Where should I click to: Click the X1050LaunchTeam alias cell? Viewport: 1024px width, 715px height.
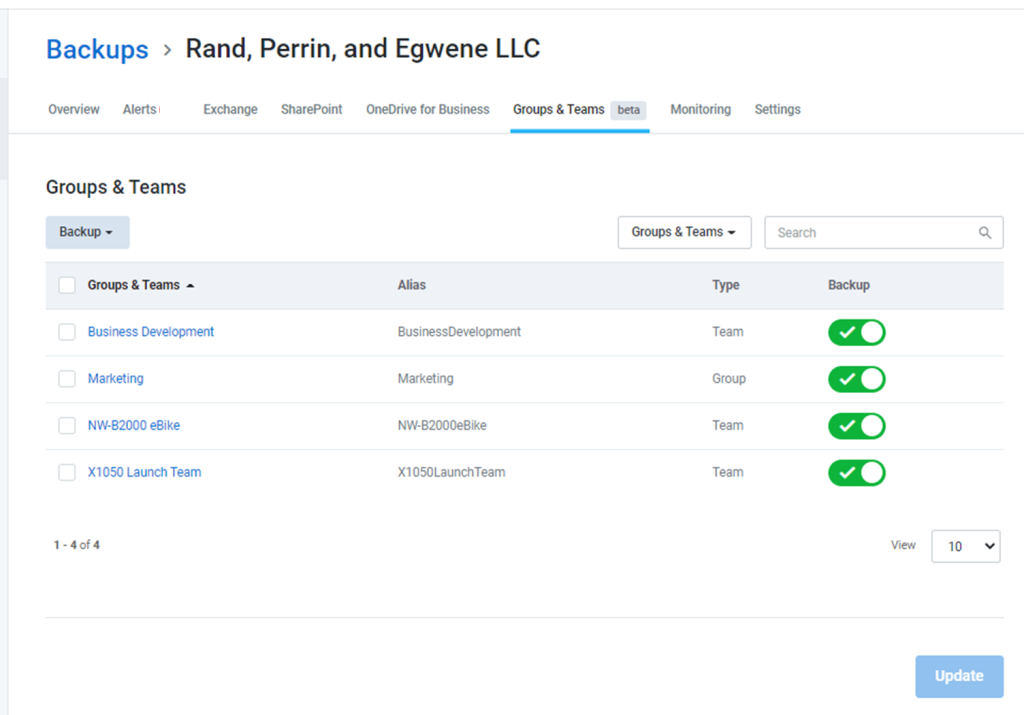pyautogui.click(x=451, y=472)
